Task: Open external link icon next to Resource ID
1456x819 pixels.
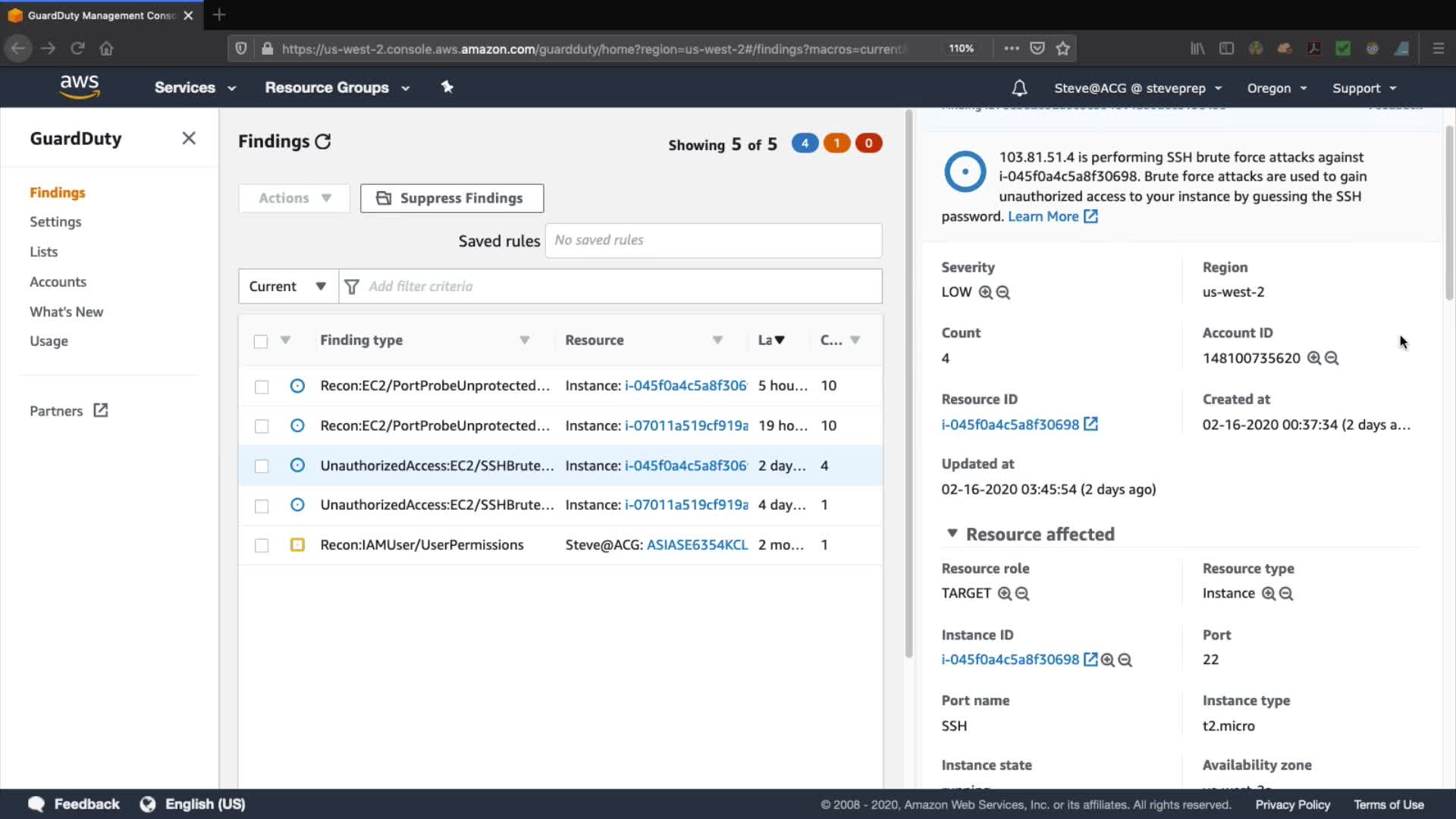Action: 1090,425
